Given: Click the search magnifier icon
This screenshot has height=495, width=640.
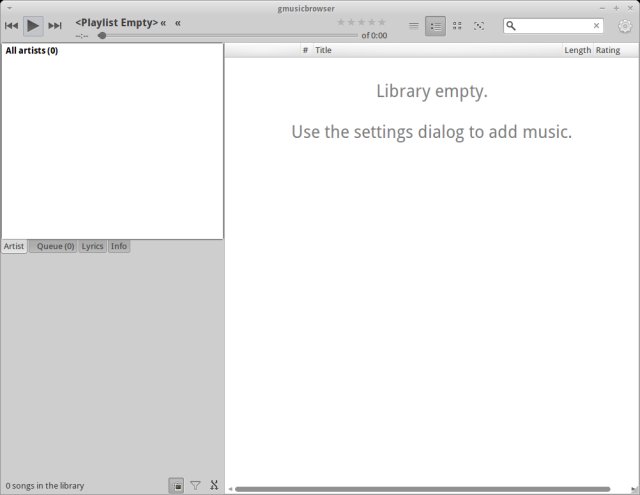Looking at the screenshot, I should [x=511, y=26].
